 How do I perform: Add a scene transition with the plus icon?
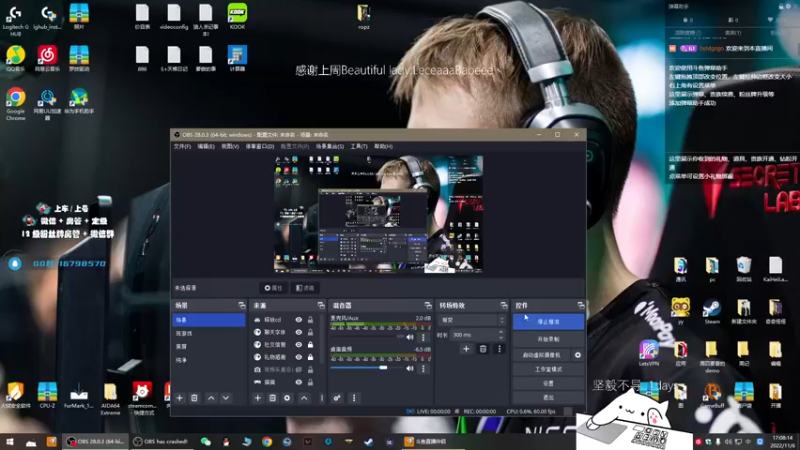point(466,349)
